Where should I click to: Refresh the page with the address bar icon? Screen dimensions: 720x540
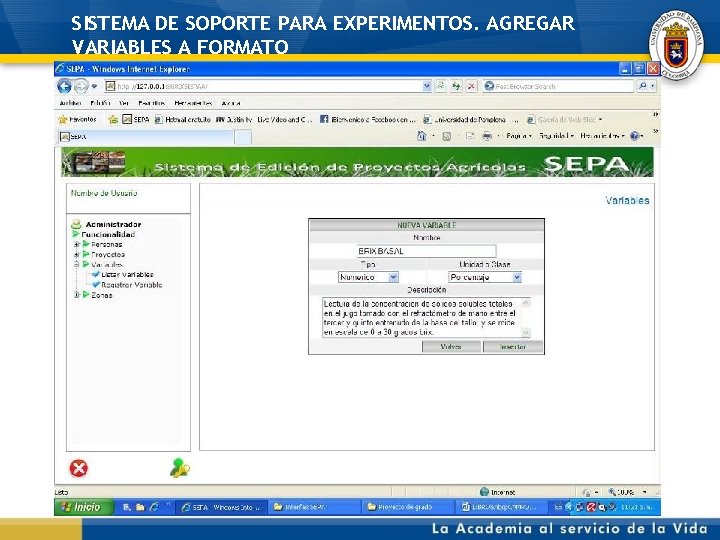coord(456,86)
